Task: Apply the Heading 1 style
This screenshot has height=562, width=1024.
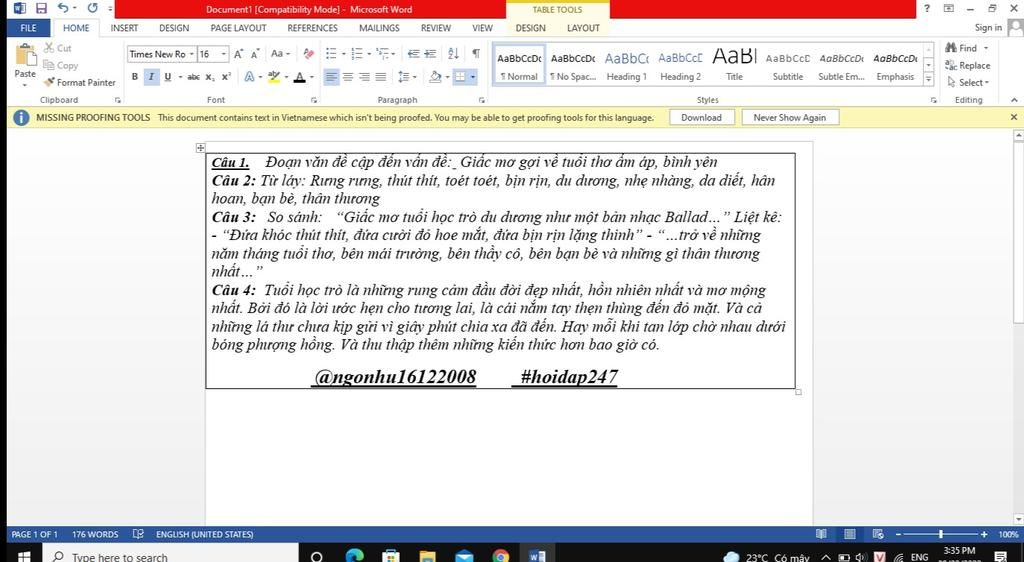Action: tap(626, 65)
